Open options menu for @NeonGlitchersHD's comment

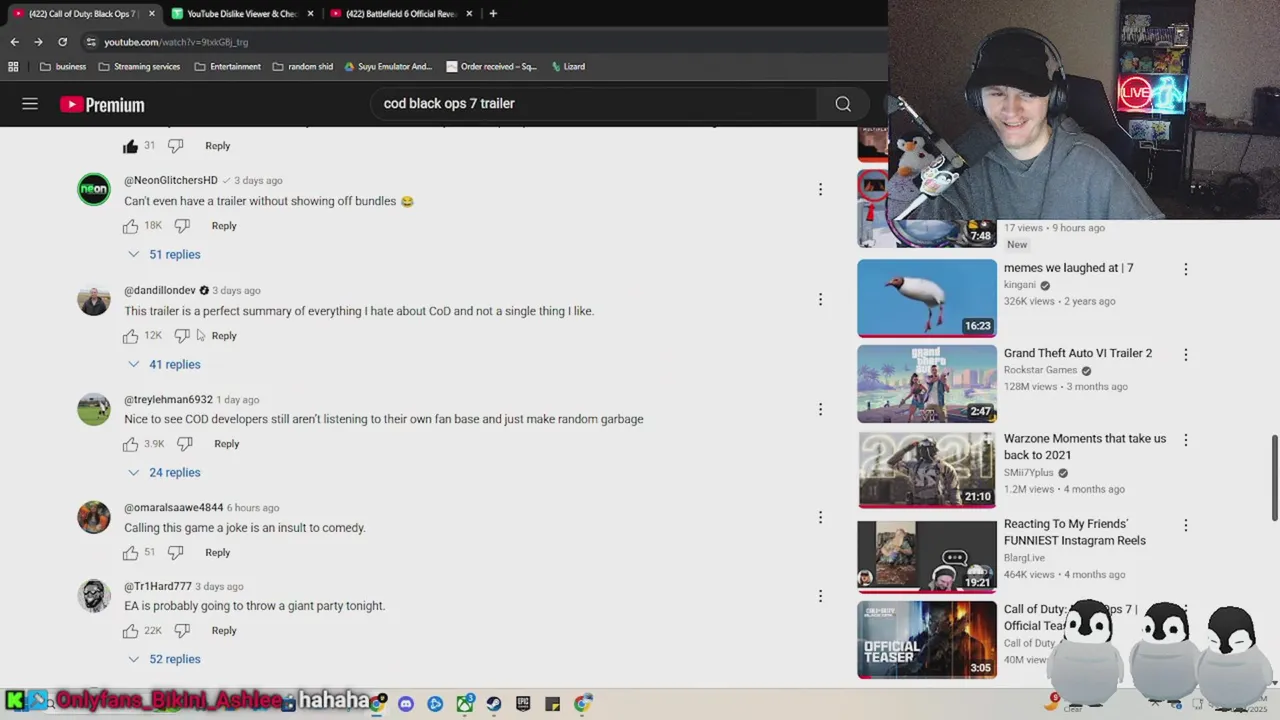pyautogui.click(x=820, y=189)
